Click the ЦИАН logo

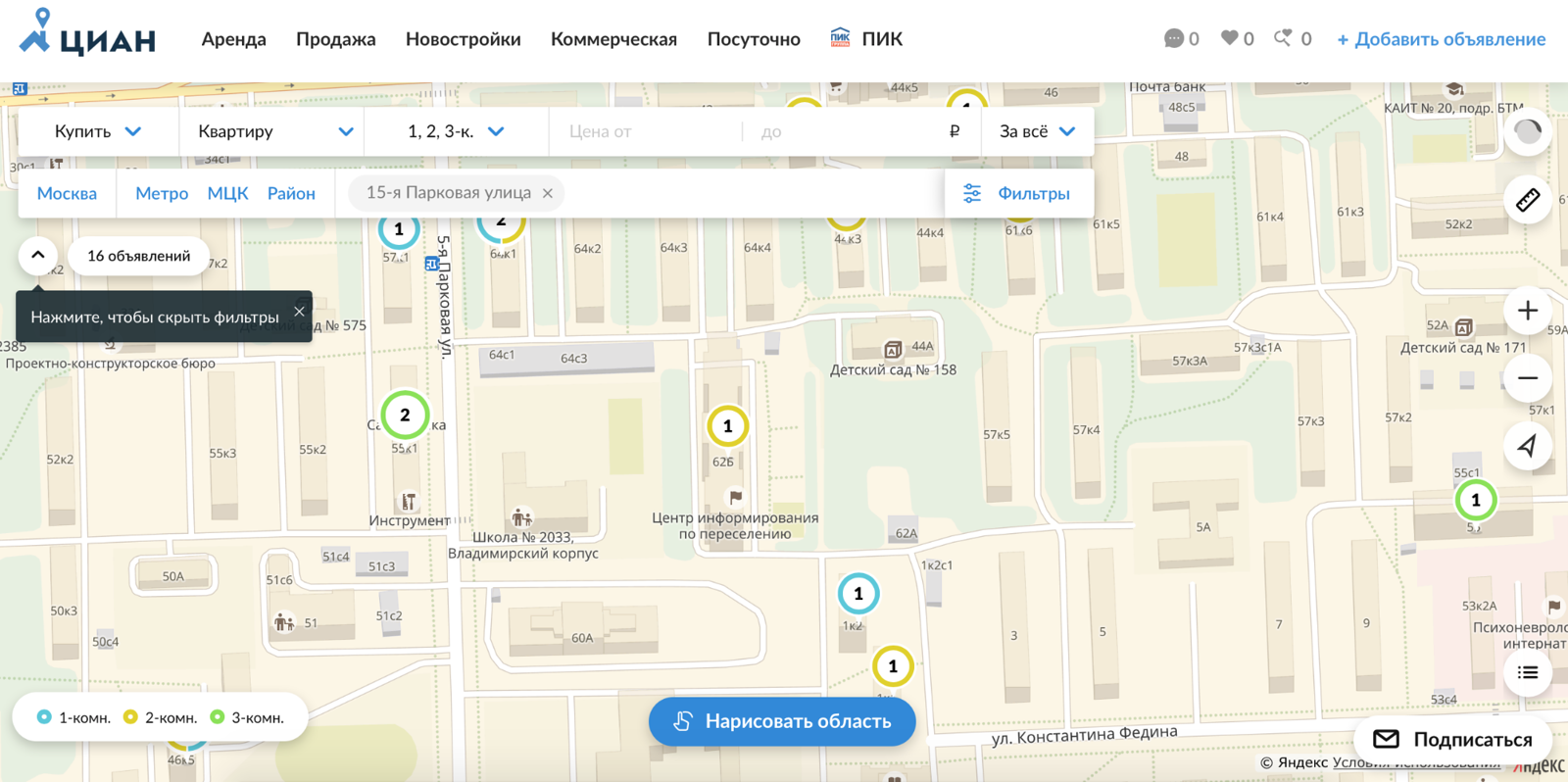[87, 33]
